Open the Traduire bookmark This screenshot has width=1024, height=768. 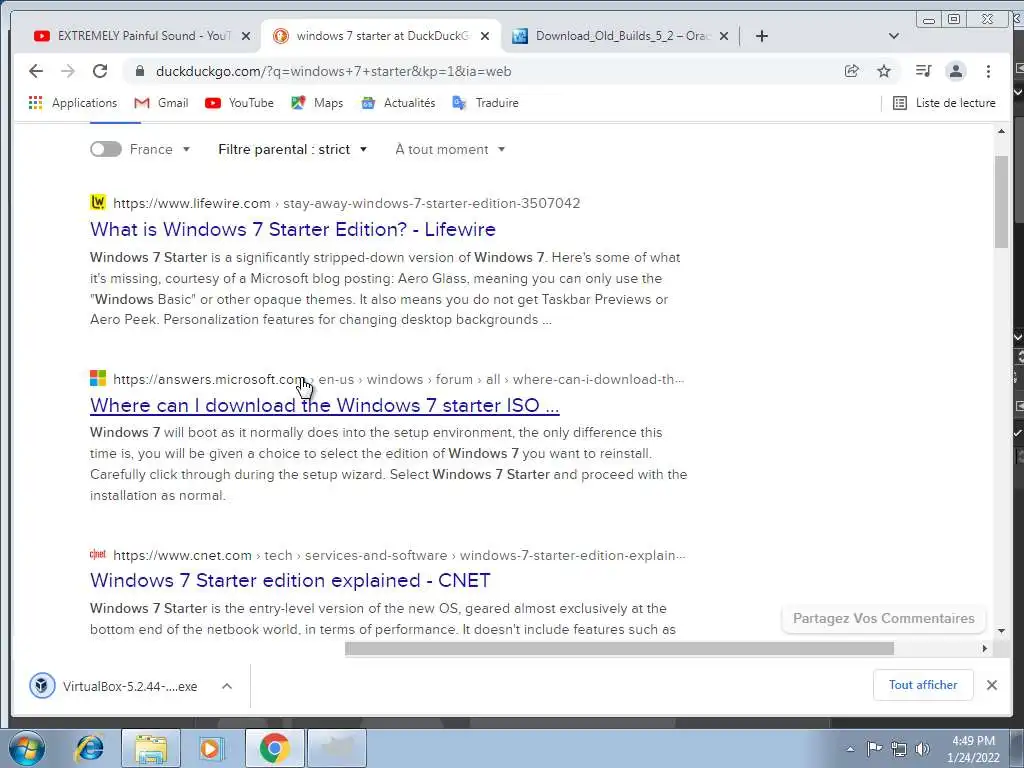pyautogui.click(x=485, y=103)
